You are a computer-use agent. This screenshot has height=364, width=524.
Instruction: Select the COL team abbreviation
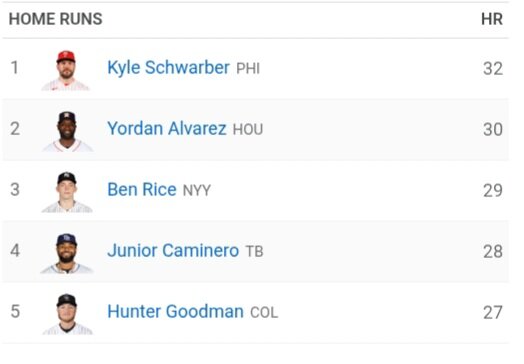(264, 313)
